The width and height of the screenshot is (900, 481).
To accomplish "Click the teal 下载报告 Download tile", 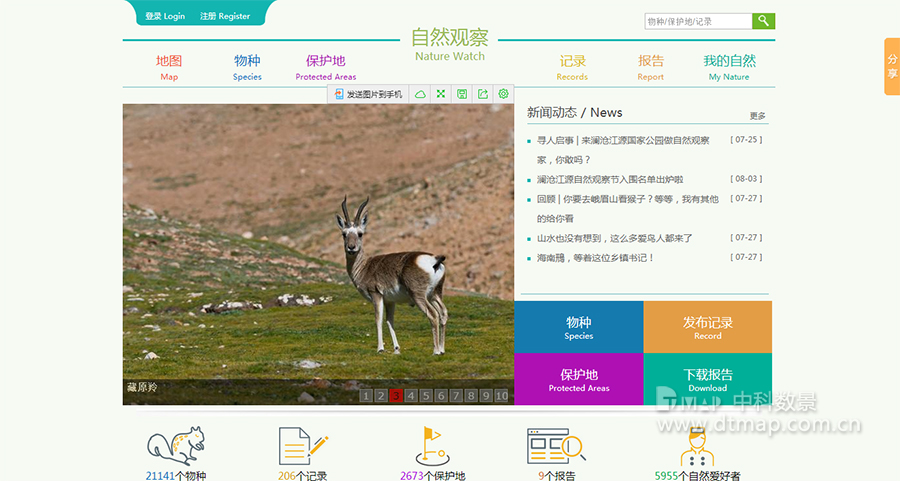I will [708, 380].
